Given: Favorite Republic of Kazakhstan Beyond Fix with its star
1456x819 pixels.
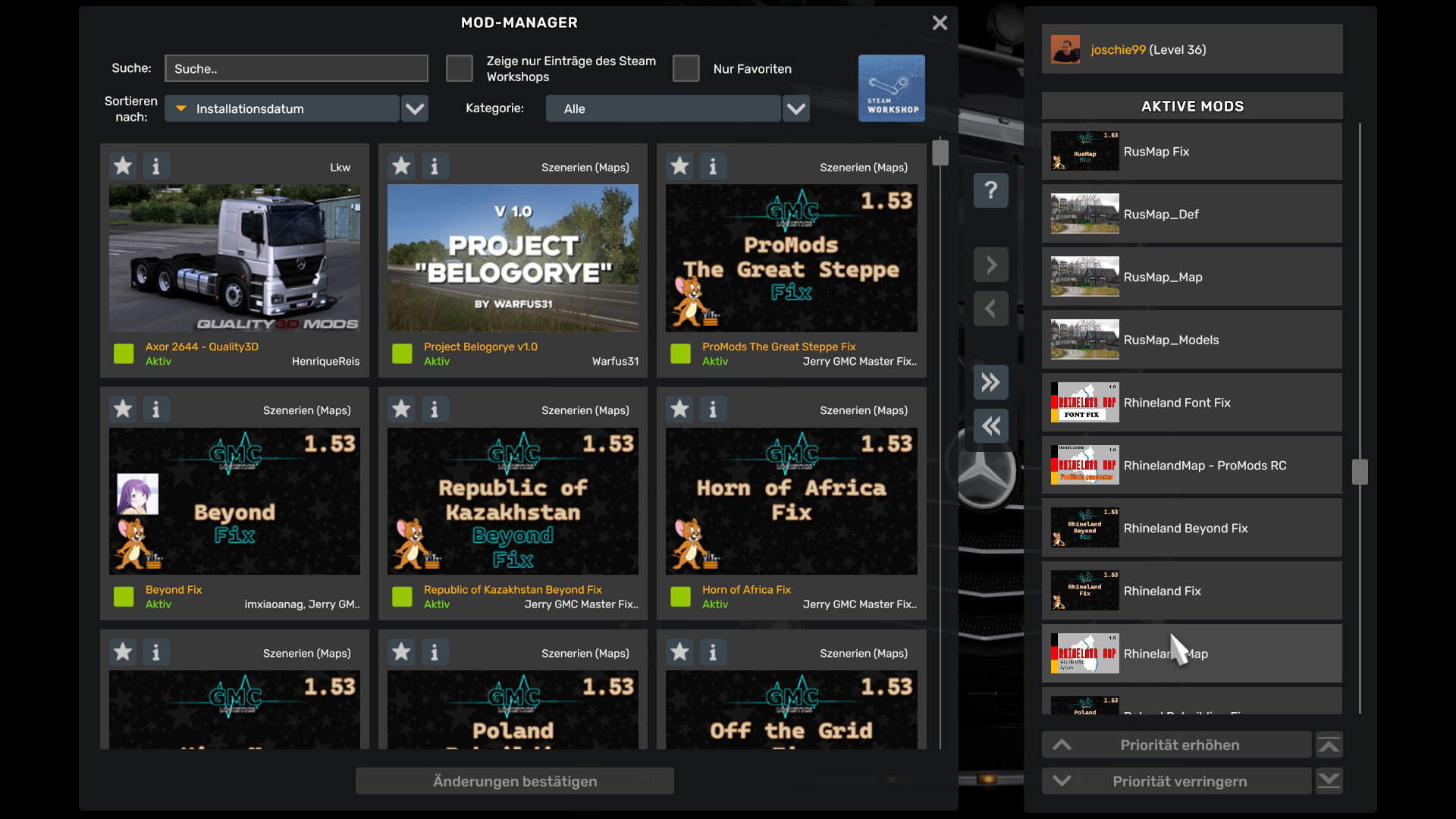Looking at the screenshot, I should (401, 409).
